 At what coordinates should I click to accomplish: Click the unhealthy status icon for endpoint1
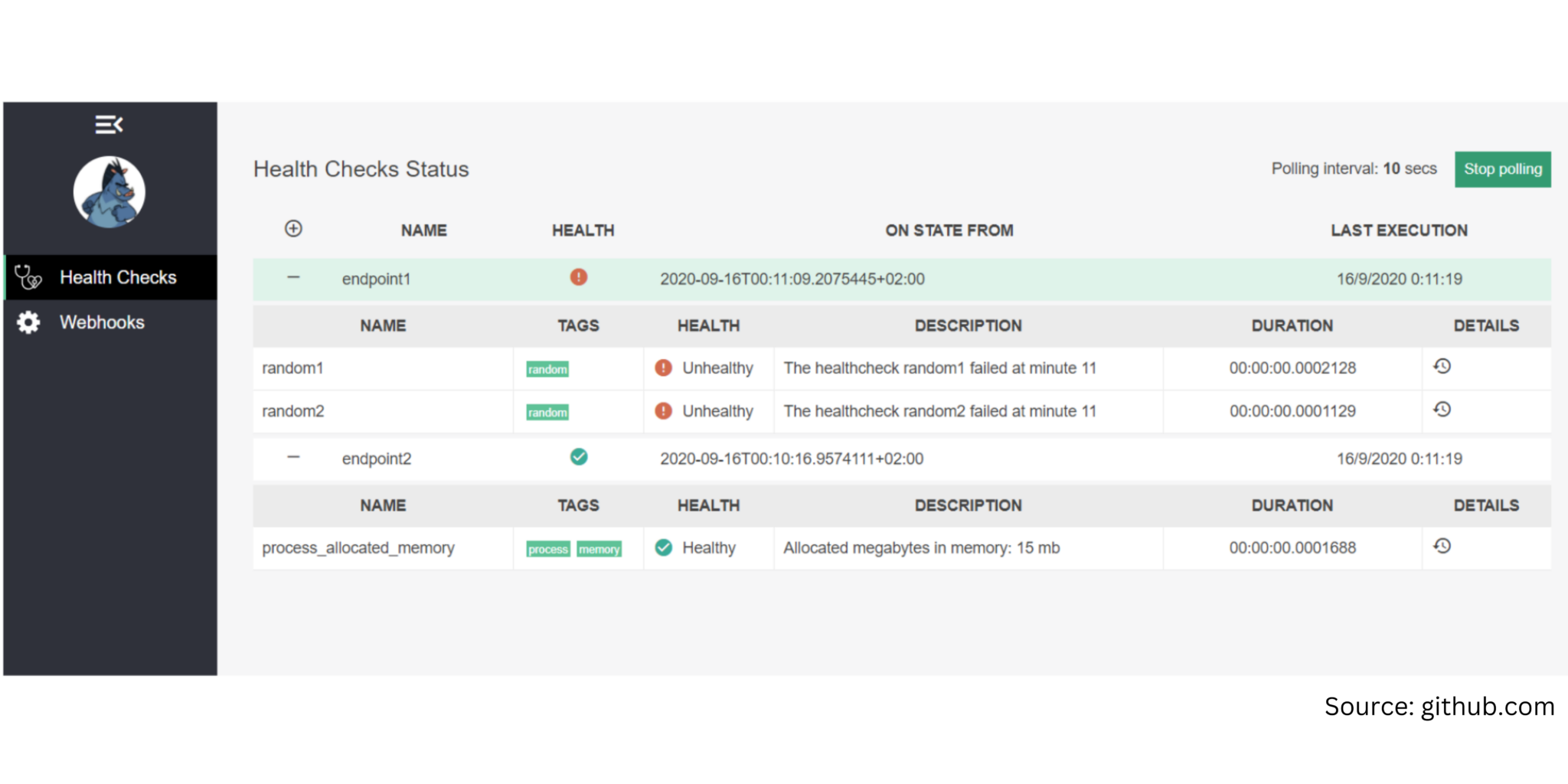578,278
